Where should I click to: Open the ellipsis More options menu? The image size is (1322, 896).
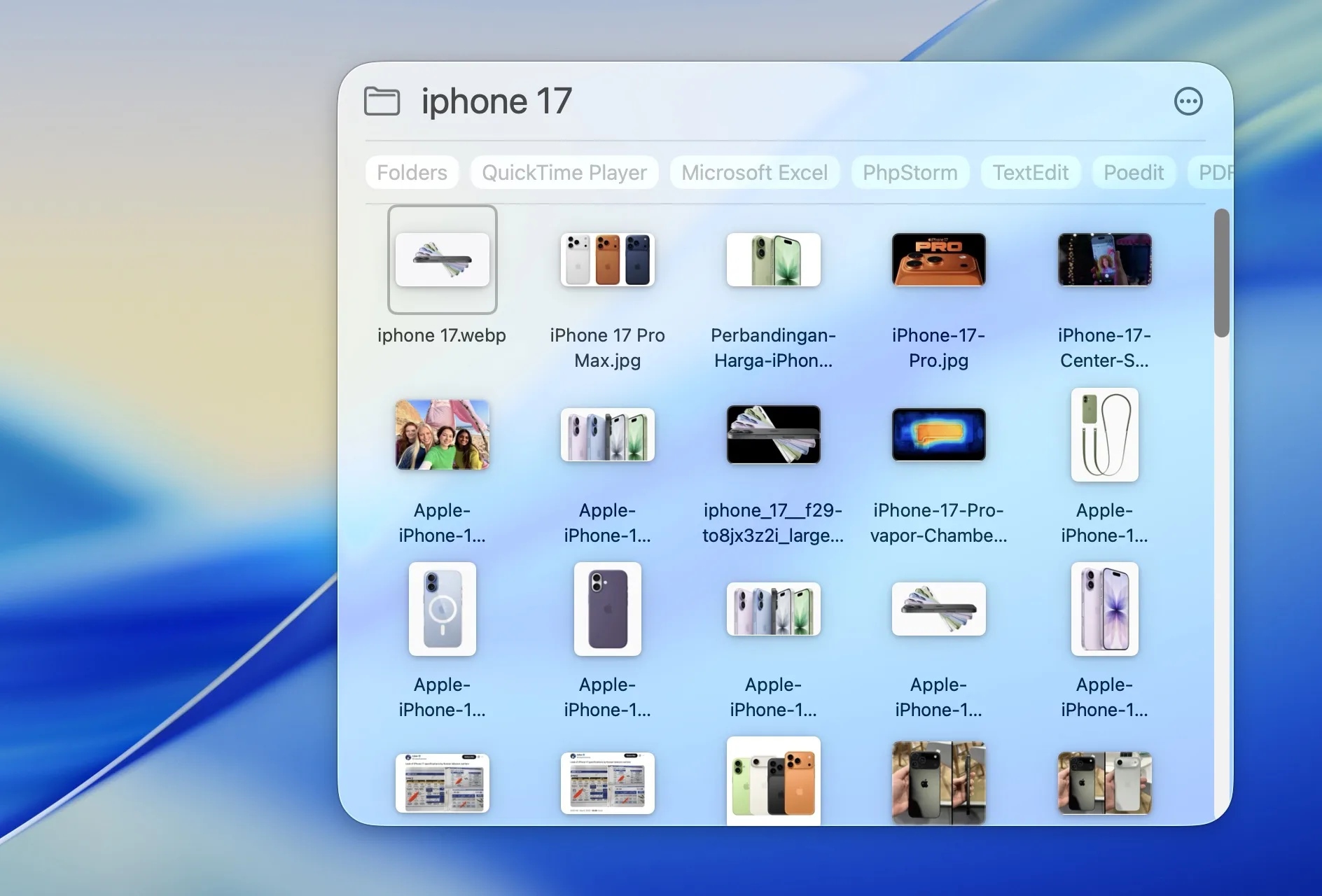pyautogui.click(x=1188, y=101)
